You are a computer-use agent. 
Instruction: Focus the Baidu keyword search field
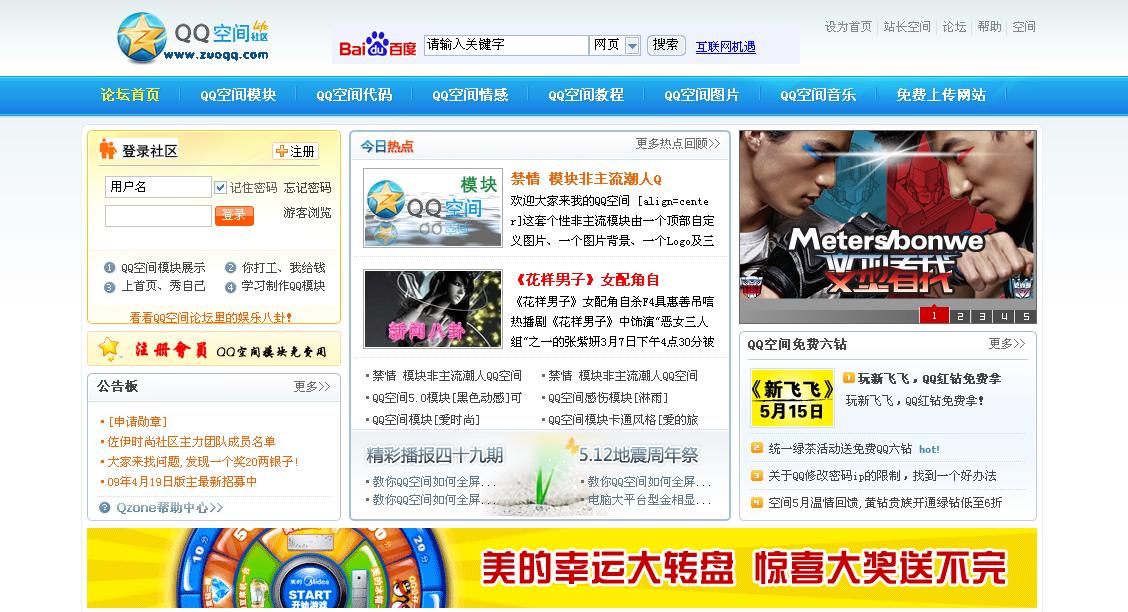click(x=506, y=45)
